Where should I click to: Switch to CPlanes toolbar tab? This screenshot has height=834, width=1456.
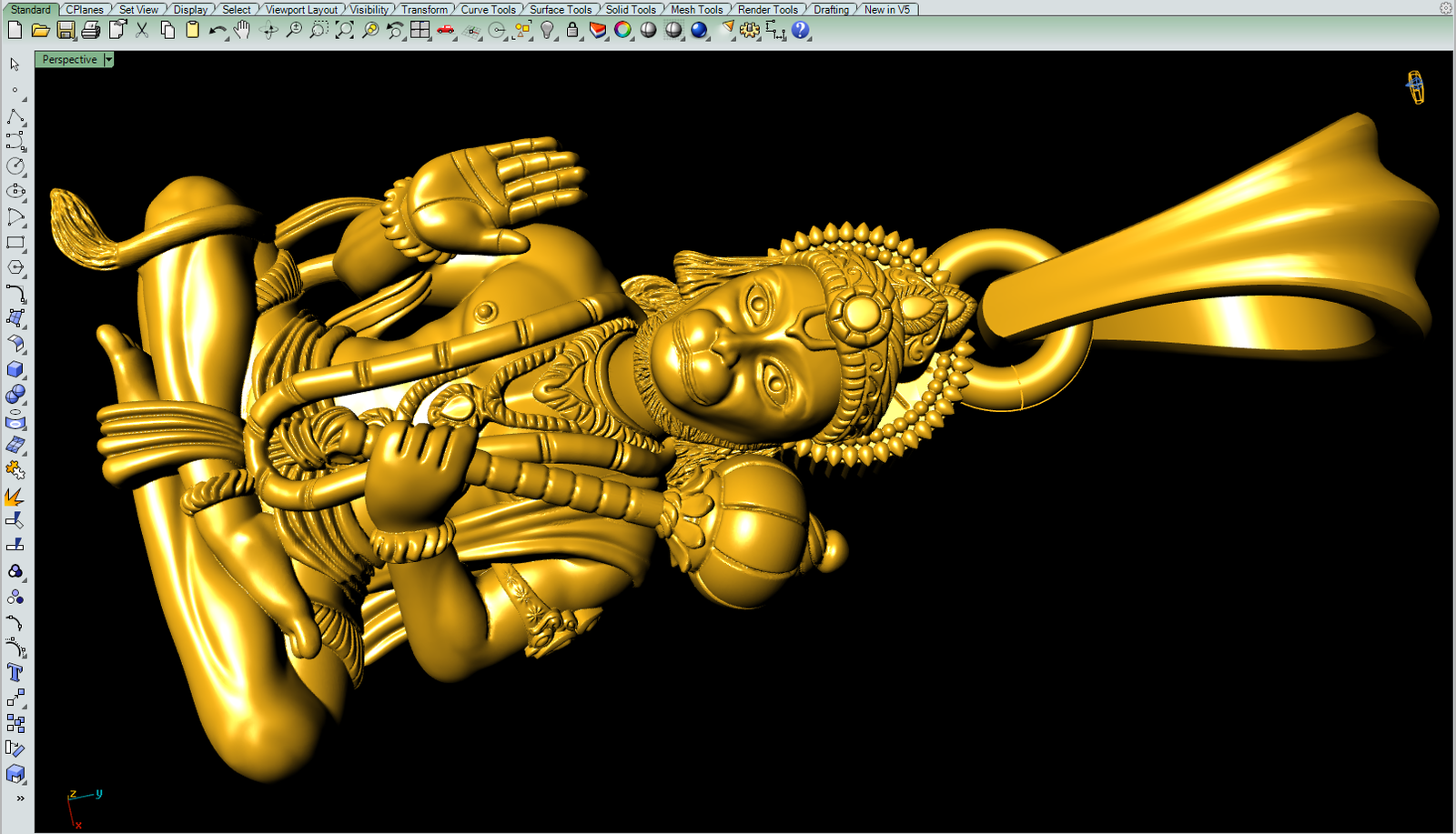85,9
